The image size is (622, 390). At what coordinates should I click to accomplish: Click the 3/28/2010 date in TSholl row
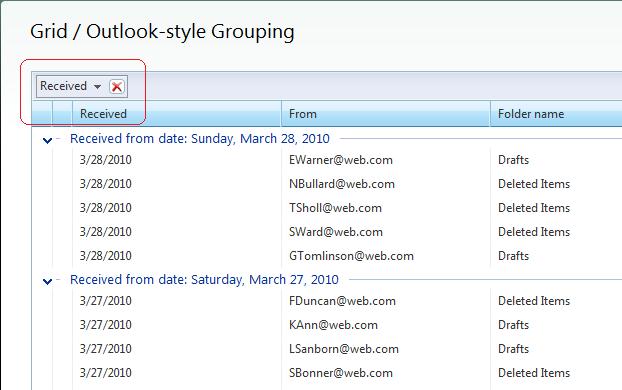pos(106,208)
